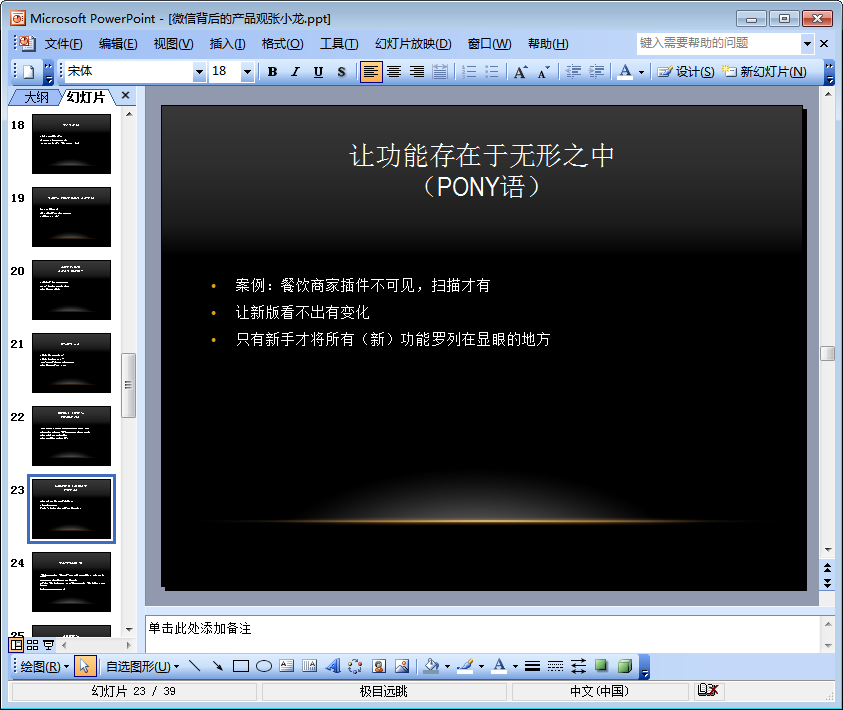Click the 设计(S) design button
Screen dimensions: 843x710
tap(686, 71)
